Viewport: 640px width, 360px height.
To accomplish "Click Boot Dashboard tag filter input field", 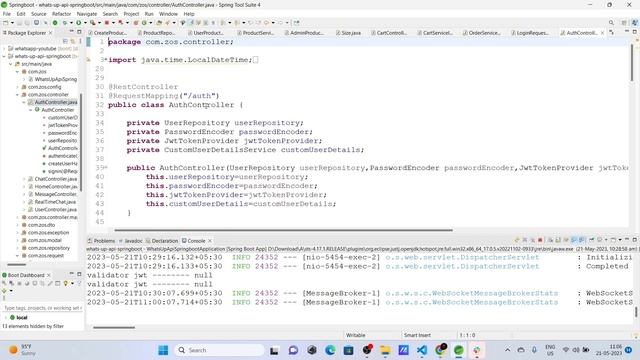I will click(x=42, y=308).
